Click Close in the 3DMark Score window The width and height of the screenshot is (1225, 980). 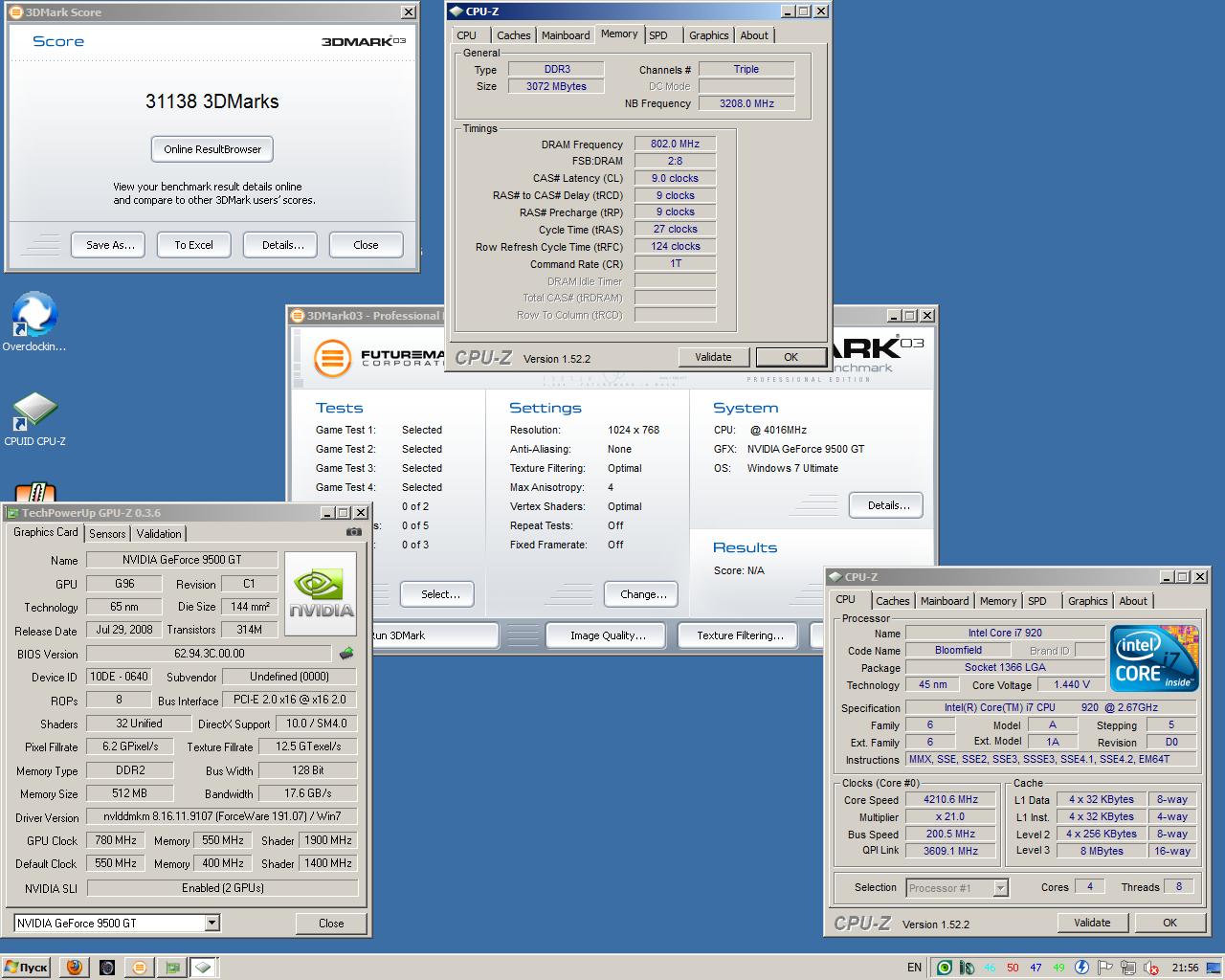pos(367,245)
